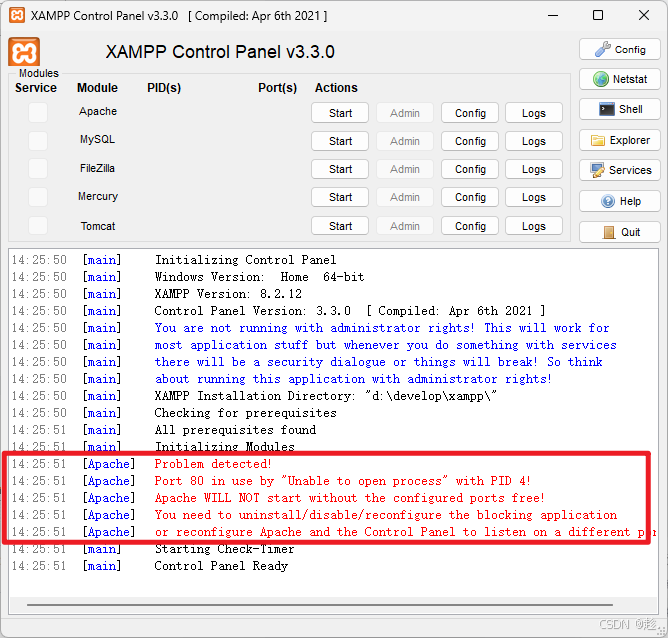668x638 pixels.
Task: Open Help with the question mark icon
Action: pyautogui.click(x=619, y=201)
